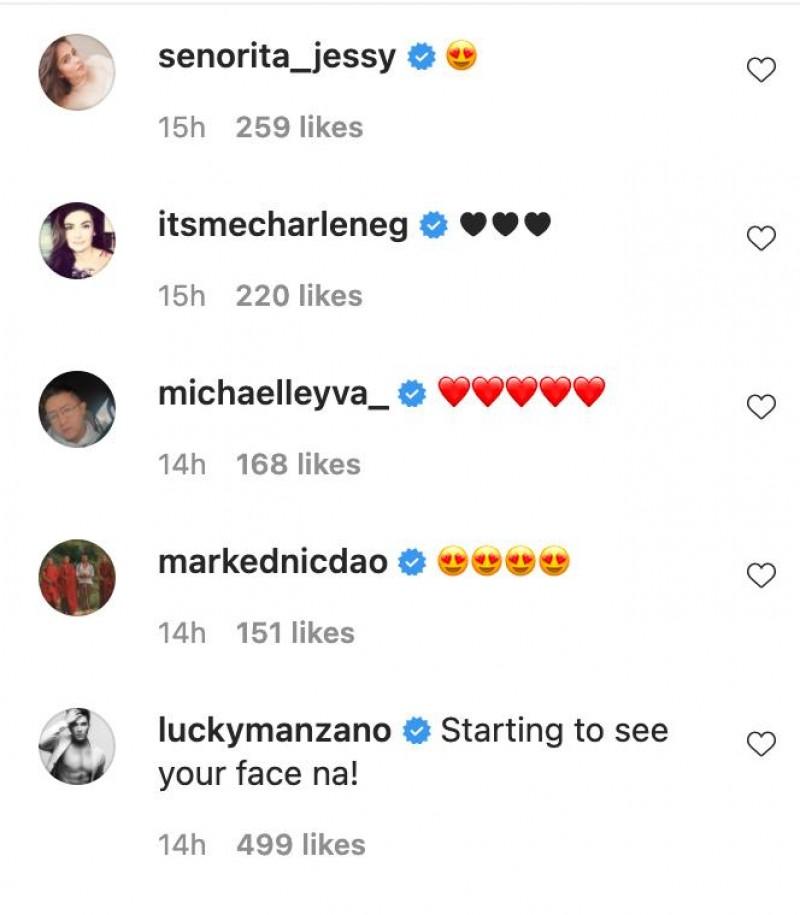Like luckymanzano's "Starting to see" comment
Screen dimensions: 800x915
click(x=762, y=744)
